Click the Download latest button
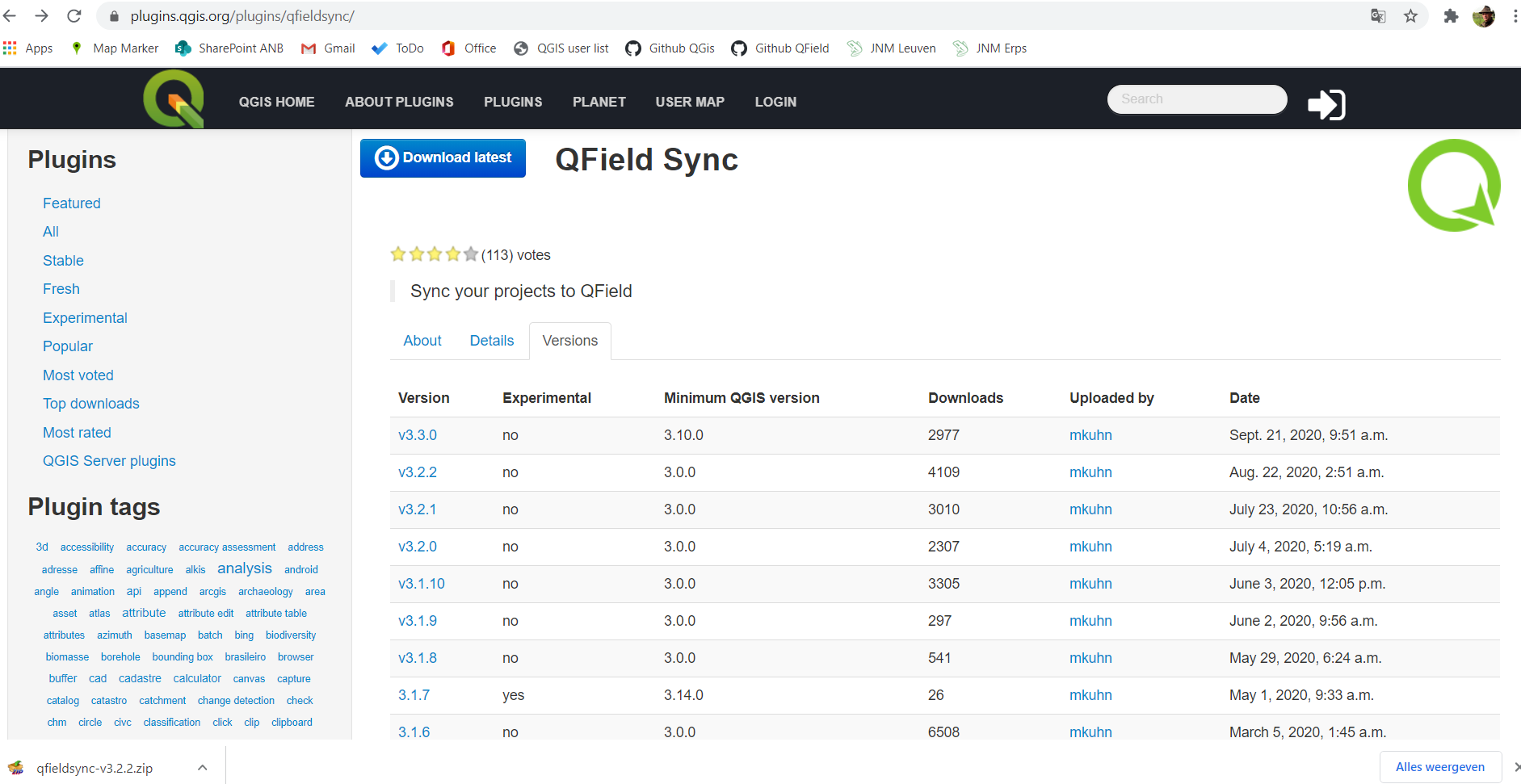 tap(443, 157)
